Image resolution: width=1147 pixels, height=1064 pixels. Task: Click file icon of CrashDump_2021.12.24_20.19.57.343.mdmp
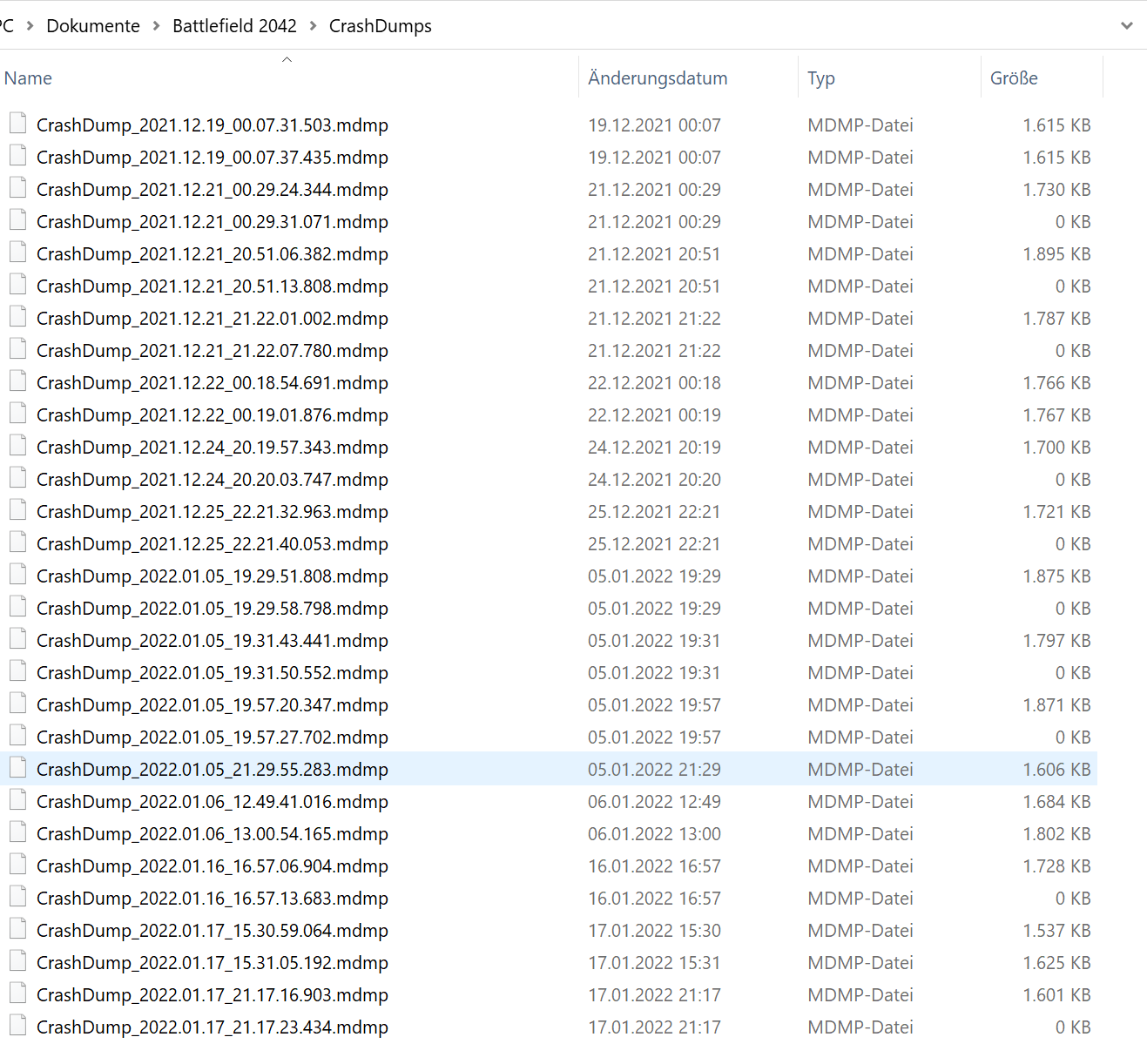click(x=17, y=447)
